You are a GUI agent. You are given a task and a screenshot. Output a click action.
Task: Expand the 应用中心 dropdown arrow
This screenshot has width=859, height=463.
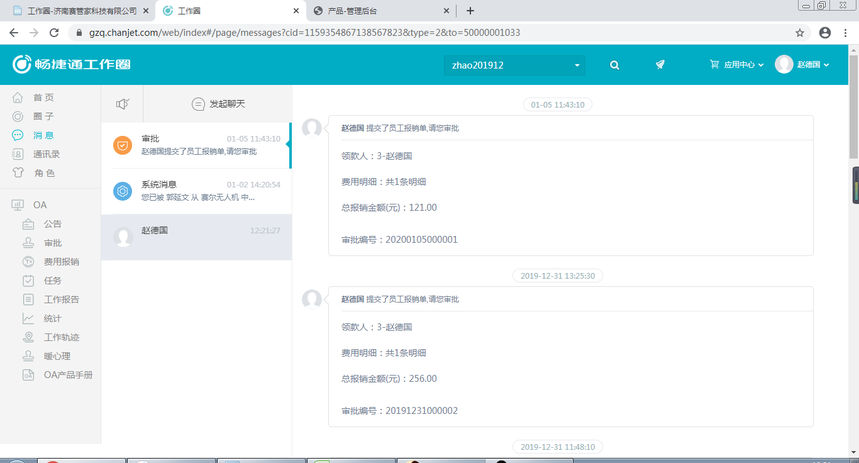coord(761,65)
